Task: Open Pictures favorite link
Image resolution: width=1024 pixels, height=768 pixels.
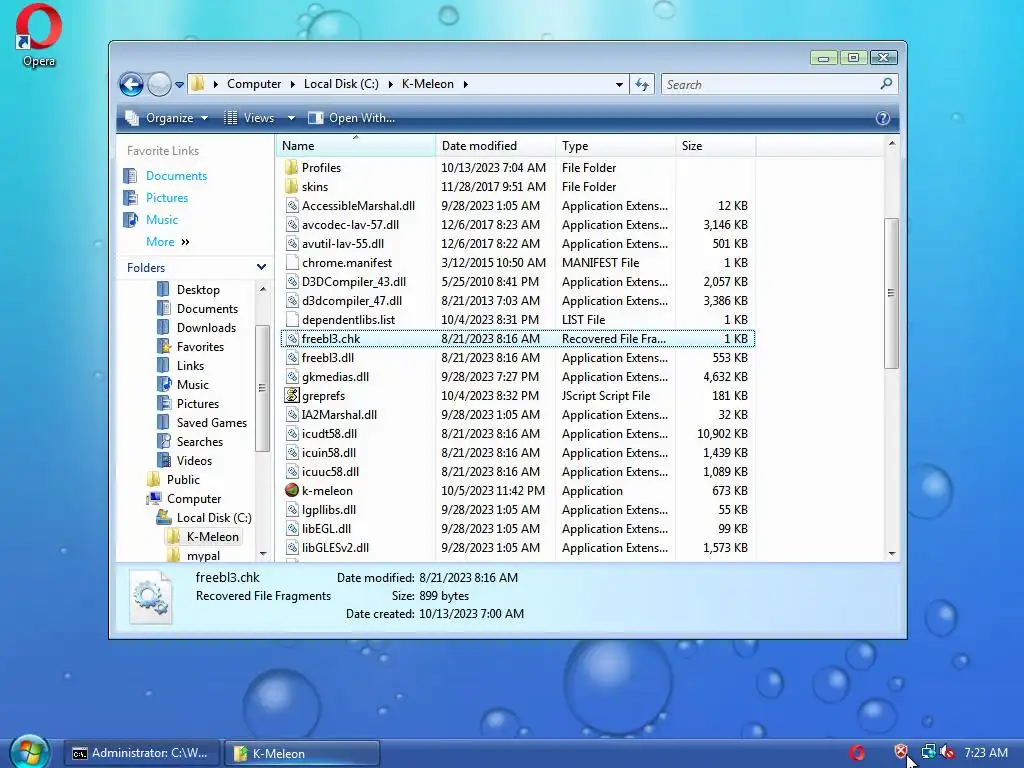Action: pos(167,198)
